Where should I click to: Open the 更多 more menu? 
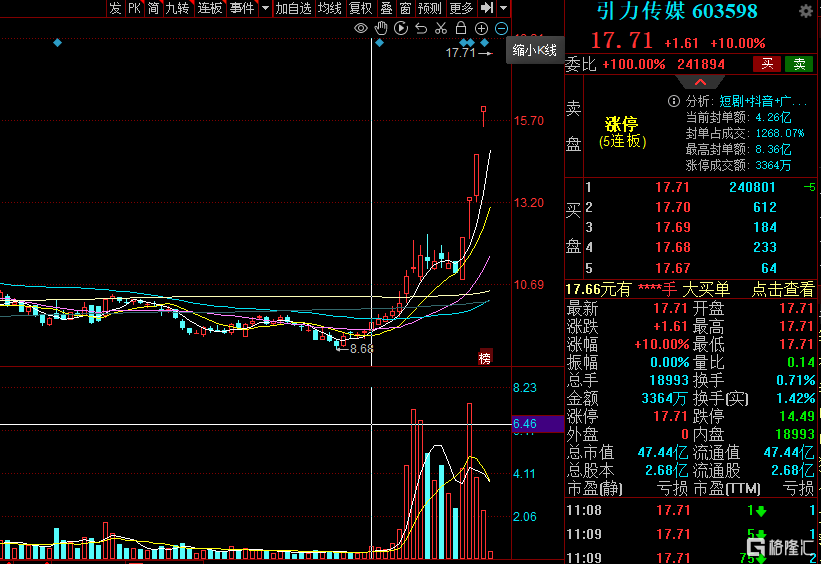(461, 8)
